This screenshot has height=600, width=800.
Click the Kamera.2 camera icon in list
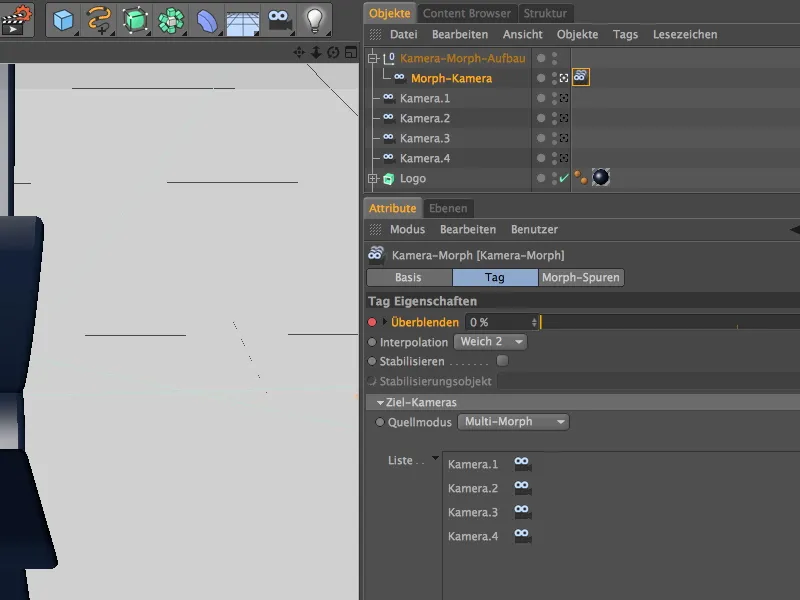click(522, 487)
